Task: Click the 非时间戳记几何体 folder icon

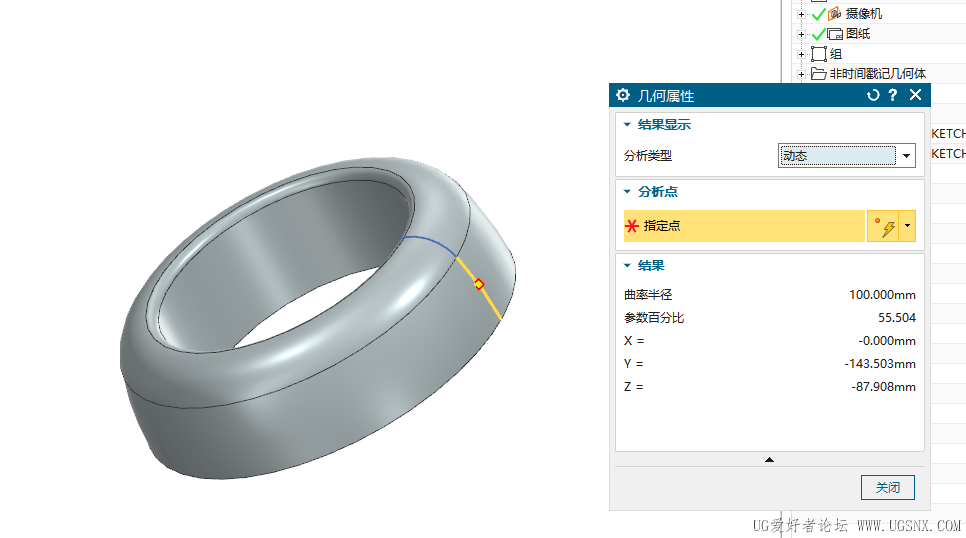Action: [x=819, y=74]
